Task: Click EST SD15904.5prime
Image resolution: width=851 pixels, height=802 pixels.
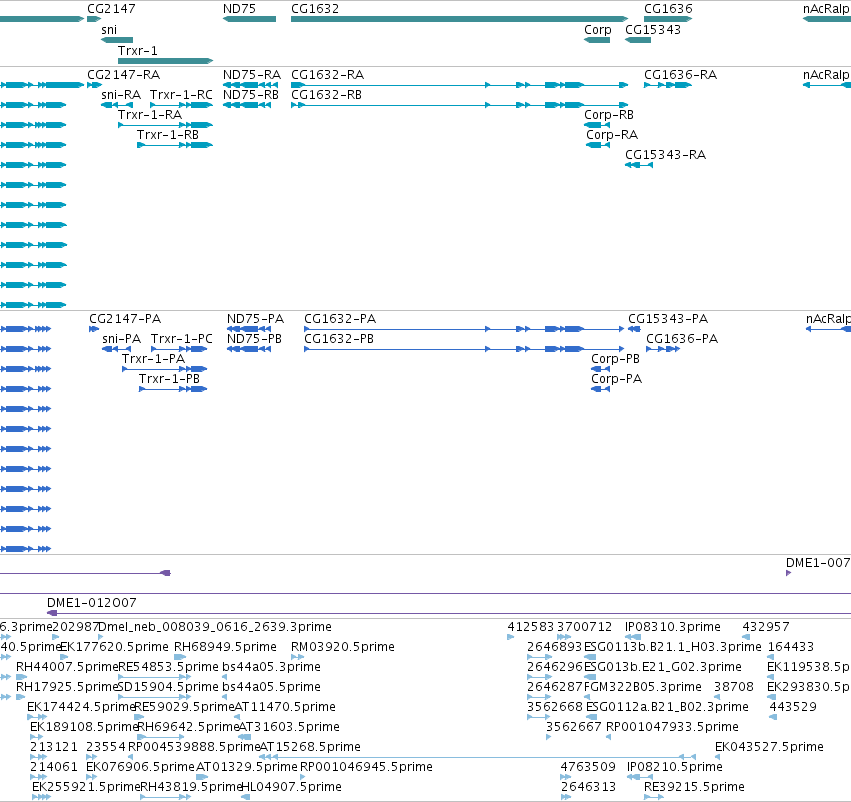Action: click(x=168, y=687)
